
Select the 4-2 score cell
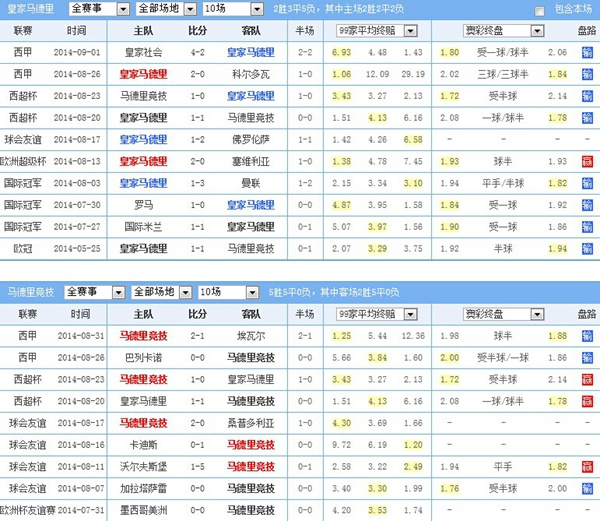pyautogui.click(x=197, y=52)
